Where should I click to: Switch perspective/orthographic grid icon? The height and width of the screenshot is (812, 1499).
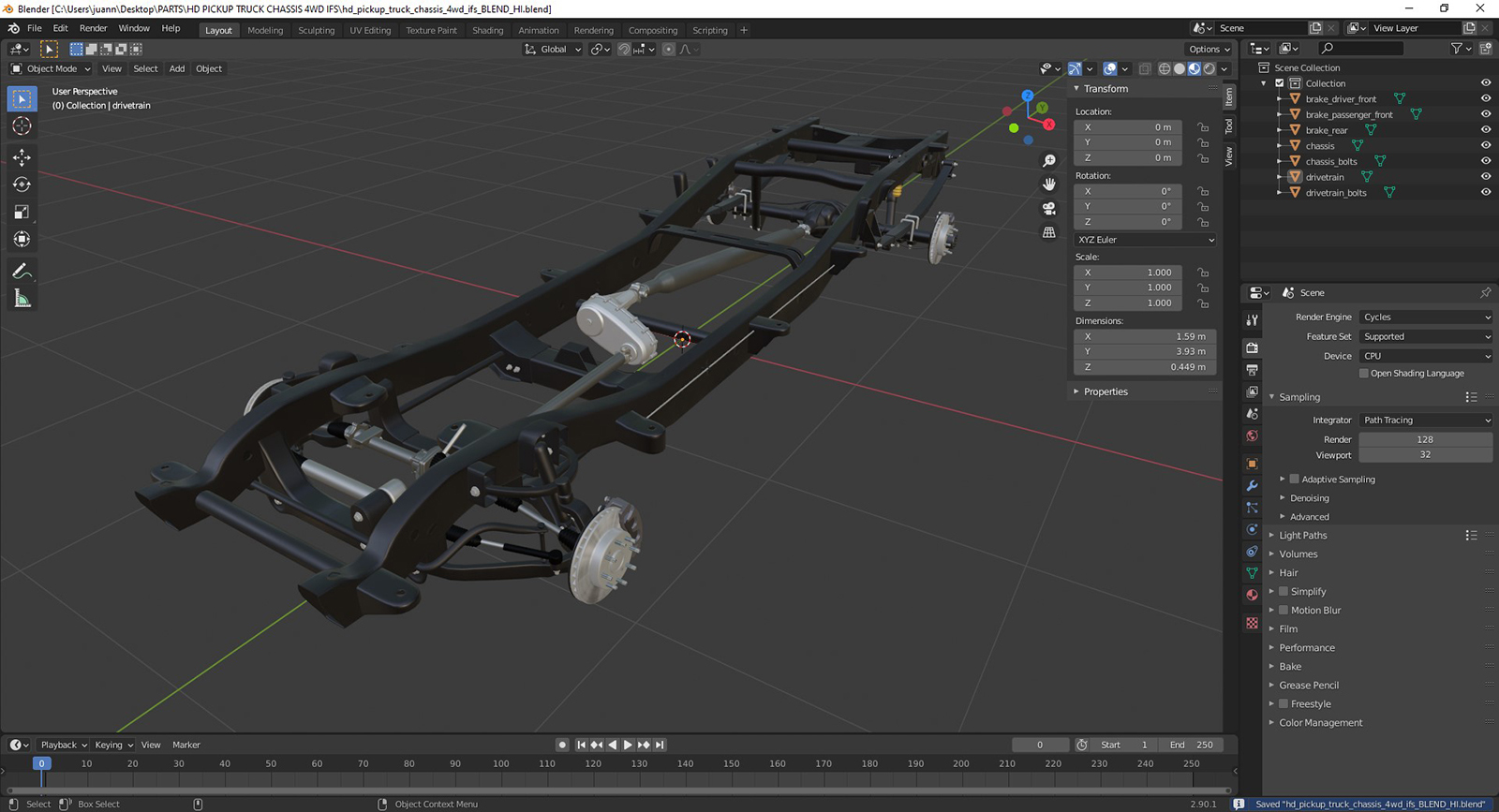(1049, 232)
